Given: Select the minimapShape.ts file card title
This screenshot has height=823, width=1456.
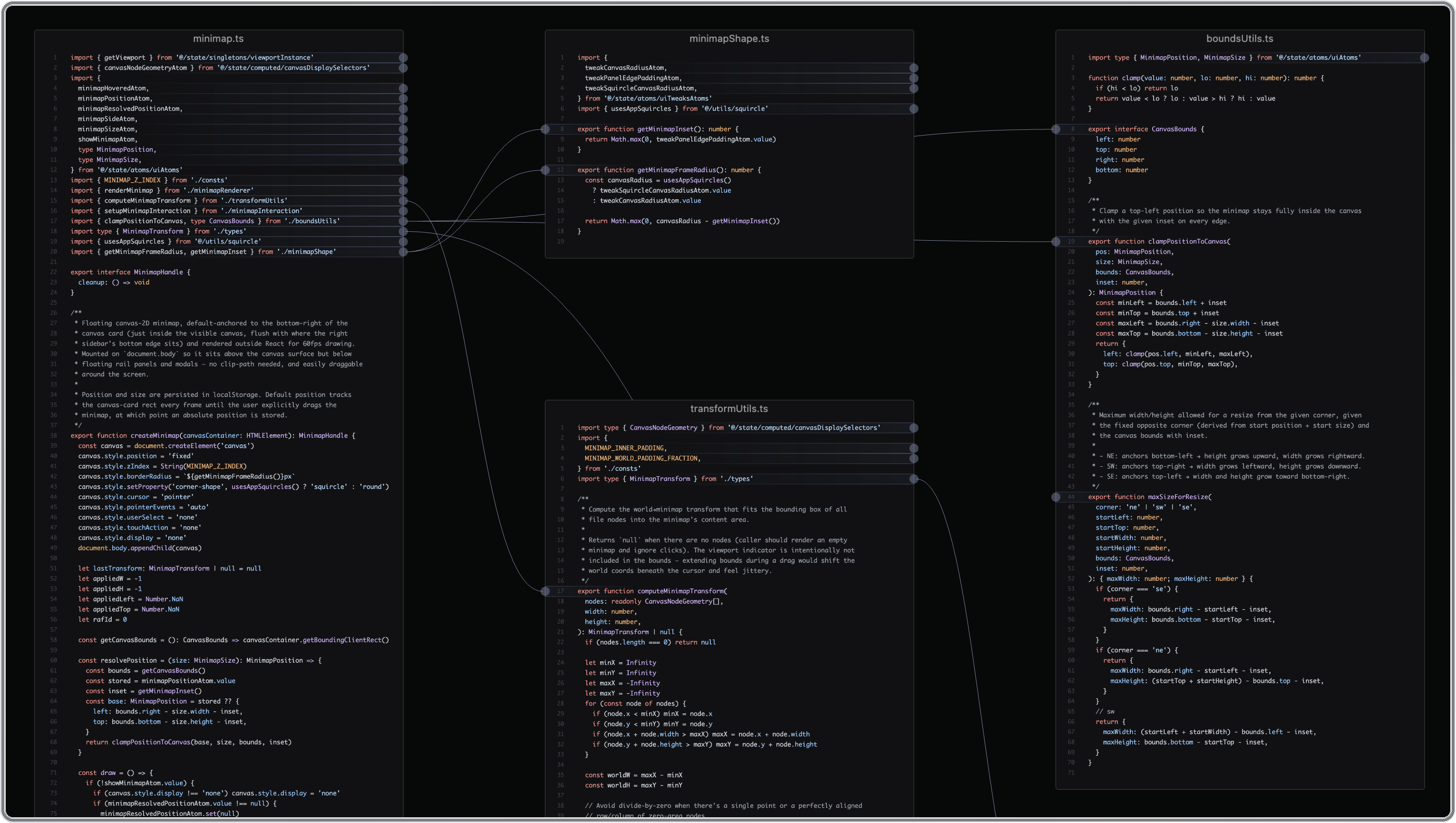Looking at the screenshot, I should pyautogui.click(x=729, y=39).
